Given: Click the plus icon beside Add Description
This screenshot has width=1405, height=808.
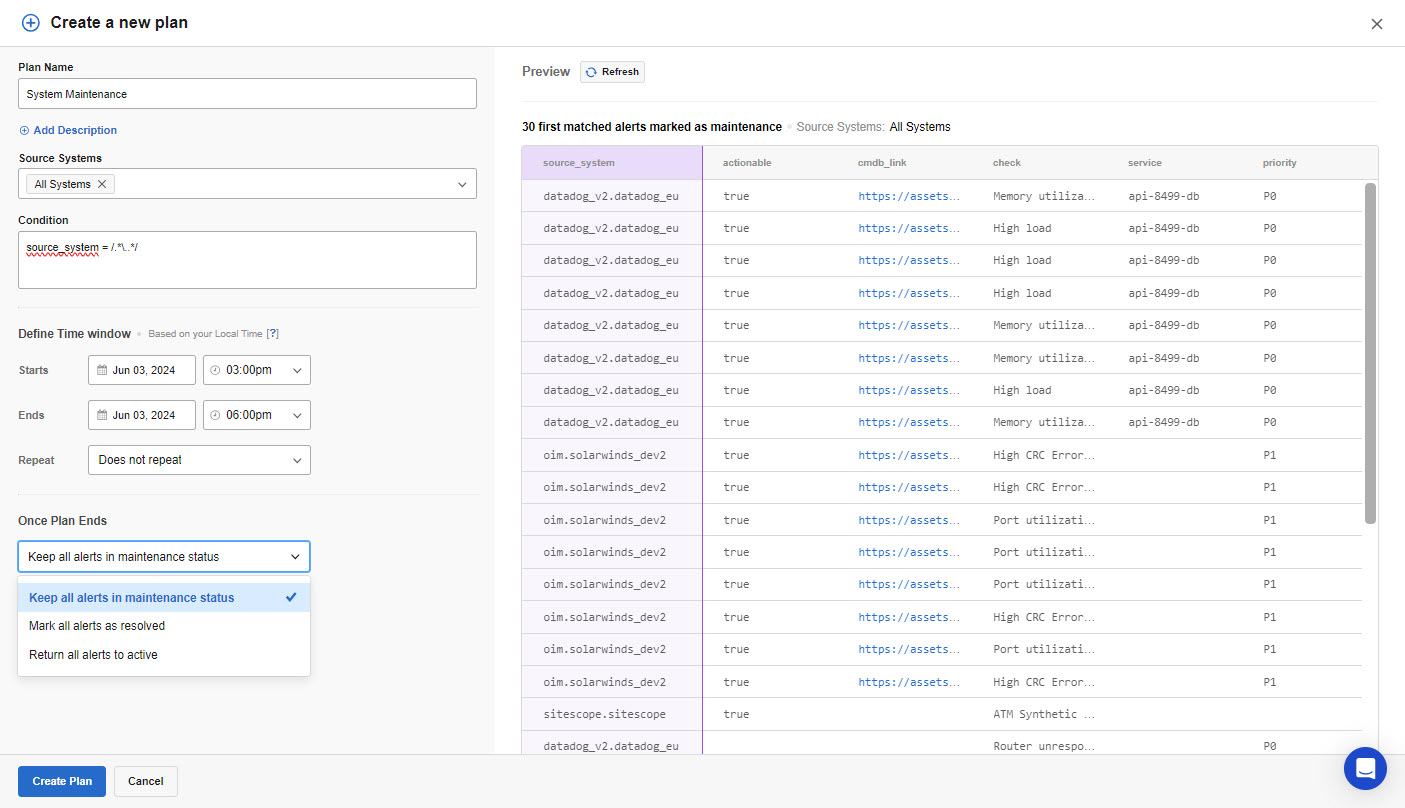Looking at the screenshot, I should coord(24,130).
